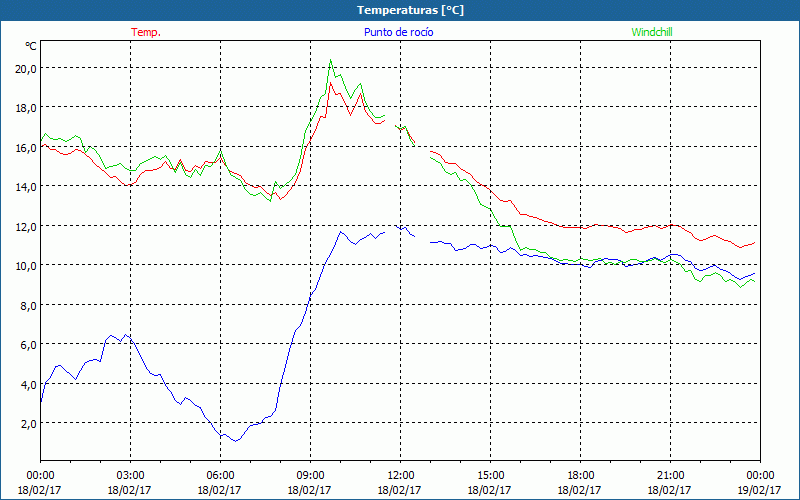This screenshot has height=500, width=800.
Task: Click the 18:00 time axis label
Action: pyautogui.click(x=580, y=476)
